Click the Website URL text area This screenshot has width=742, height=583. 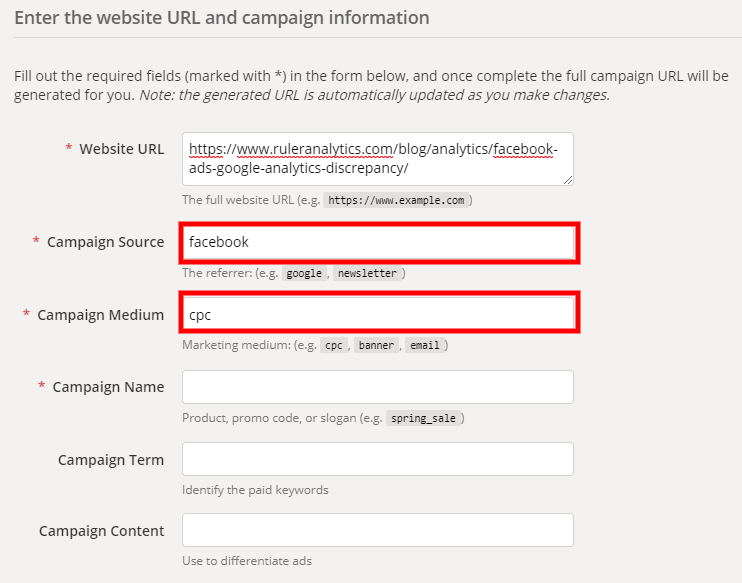(x=378, y=159)
